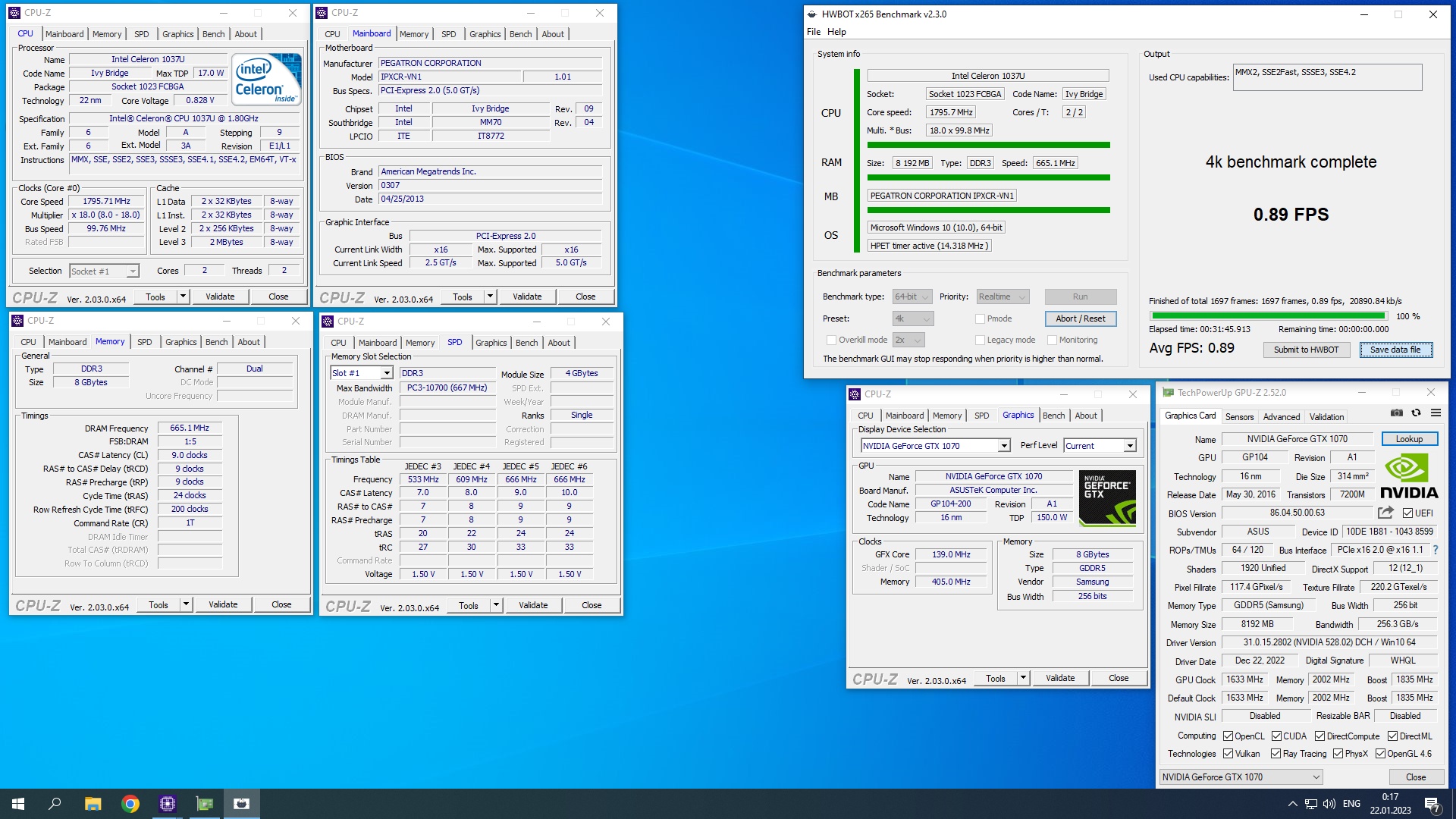
Task: Open the GPU selector dropdown in GPU-Z
Action: tap(1241, 777)
